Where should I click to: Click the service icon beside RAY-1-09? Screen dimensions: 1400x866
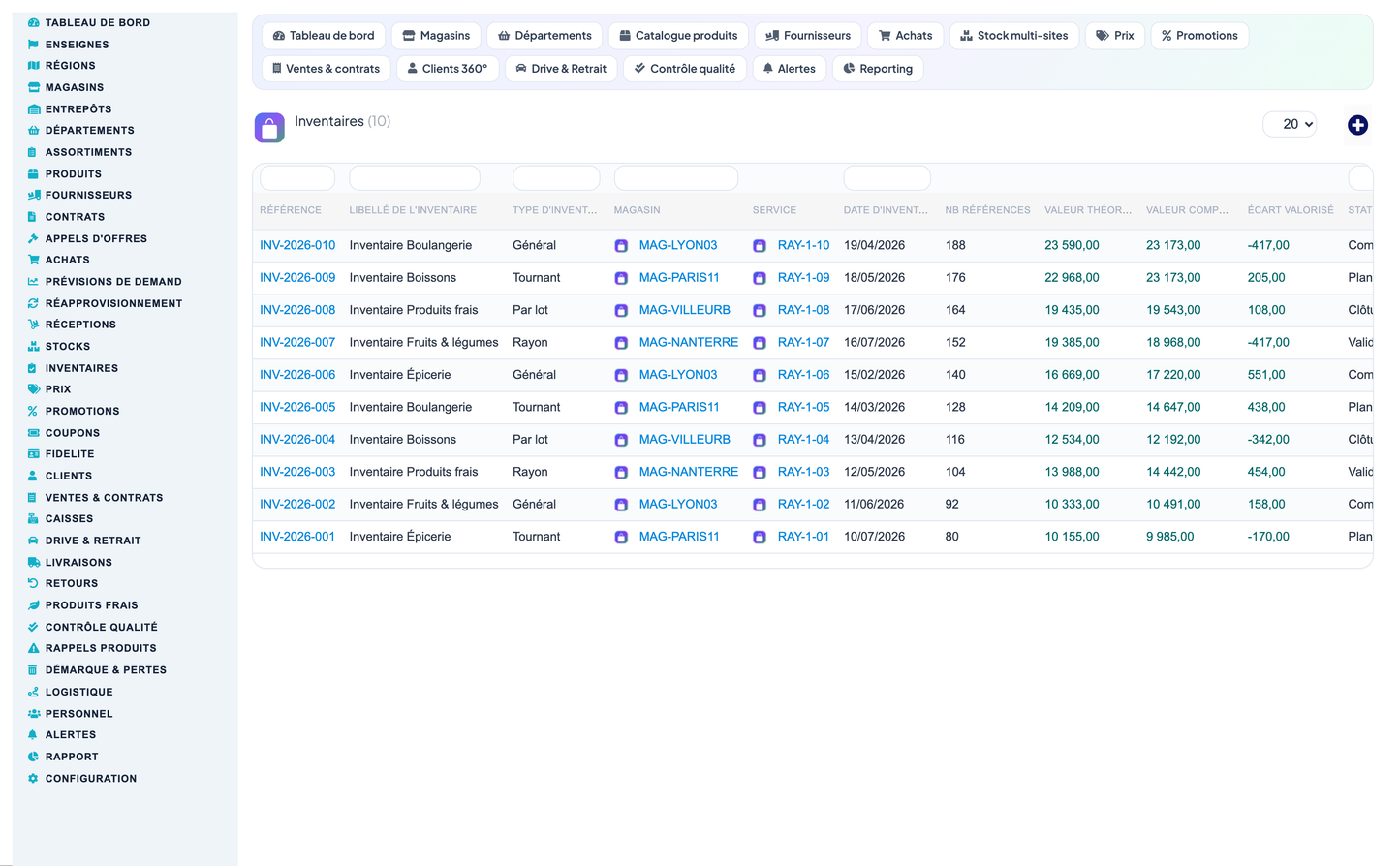point(760,279)
